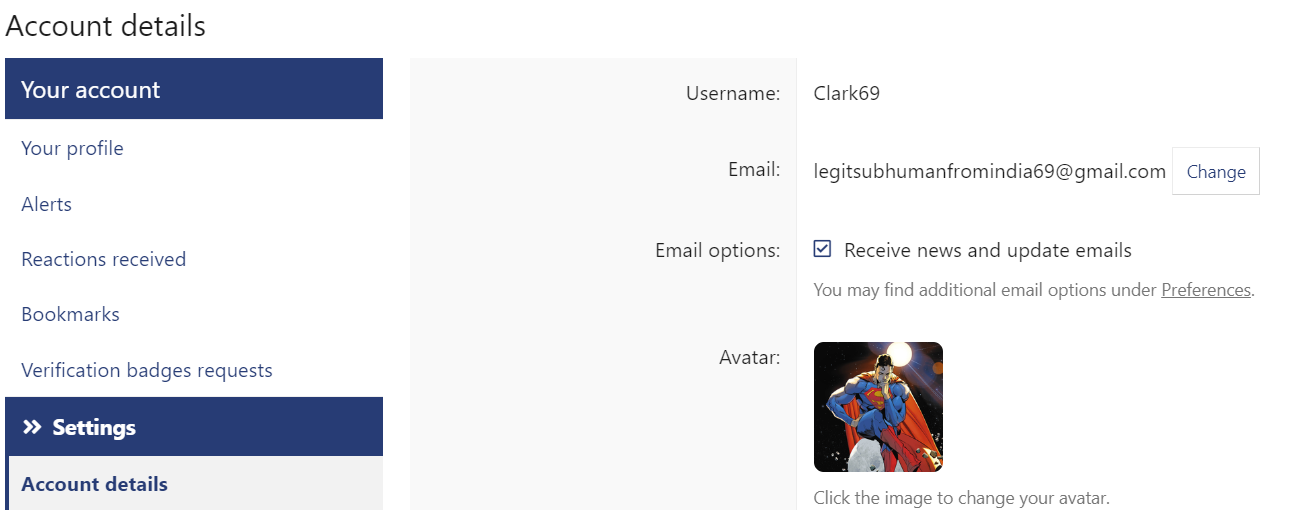Click the 'Avatar:' field label
The width and height of the screenshot is (1304, 510).
(x=749, y=356)
